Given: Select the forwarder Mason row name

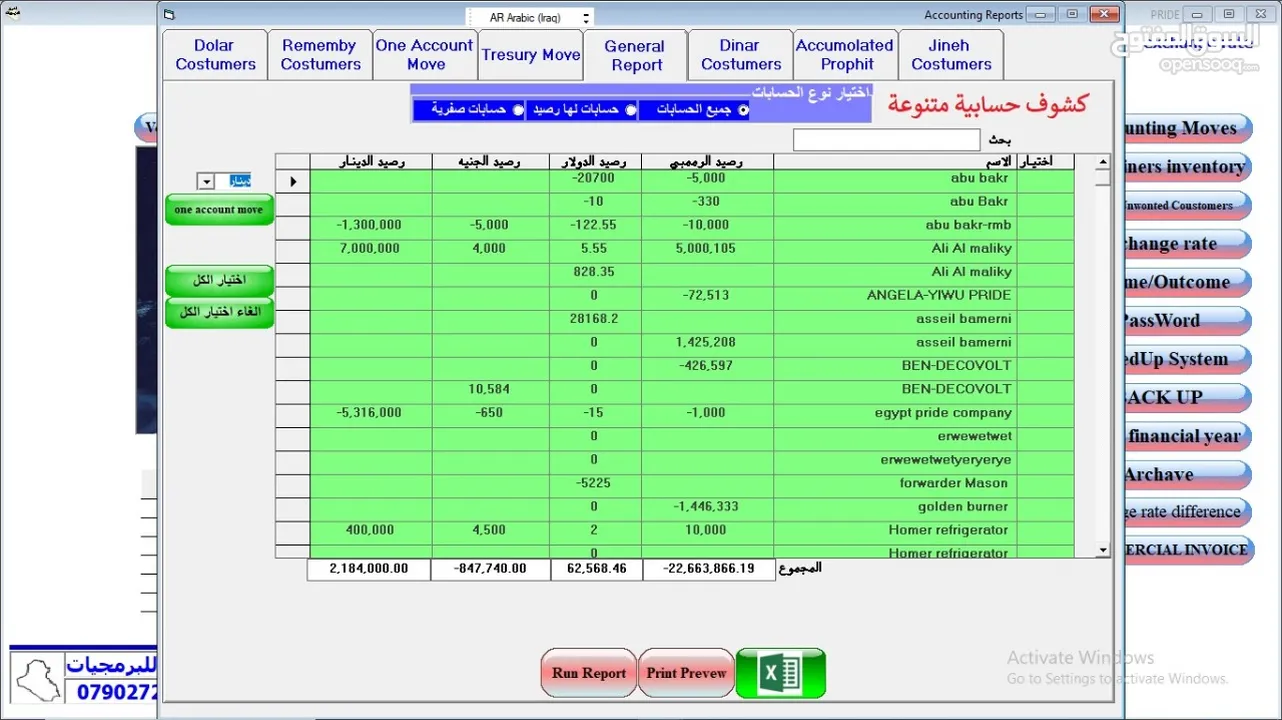Looking at the screenshot, I should tap(954, 483).
